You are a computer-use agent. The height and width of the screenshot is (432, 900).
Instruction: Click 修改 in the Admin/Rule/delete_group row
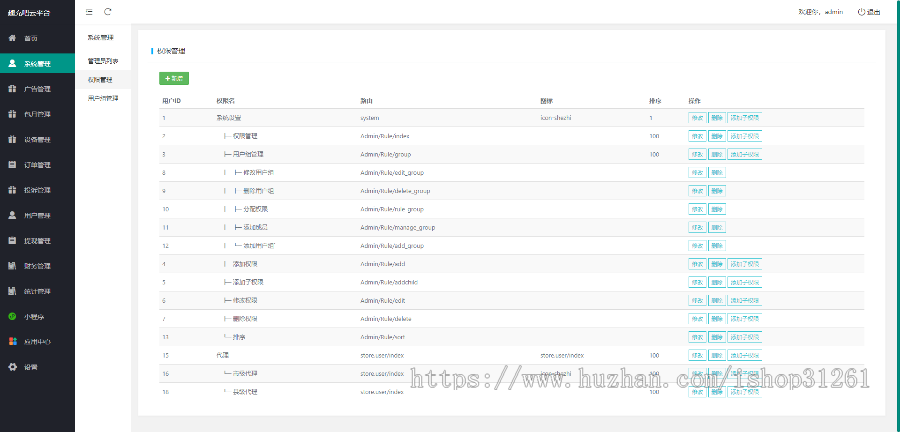tap(697, 190)
